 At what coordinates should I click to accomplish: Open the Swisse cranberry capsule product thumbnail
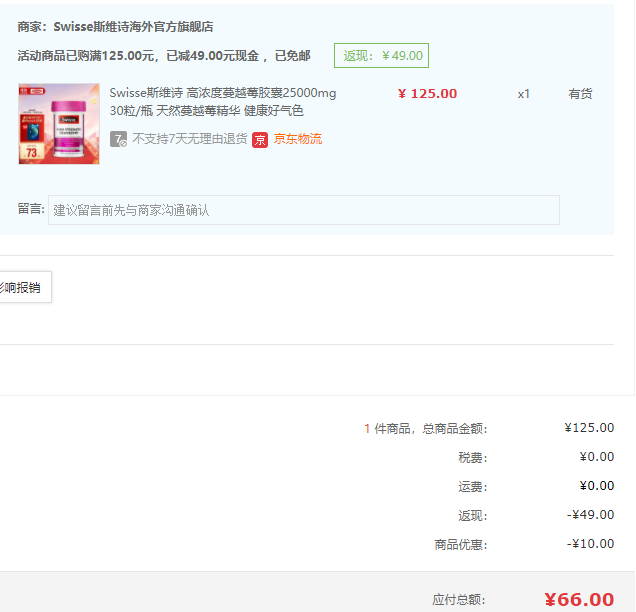point(59,124)
